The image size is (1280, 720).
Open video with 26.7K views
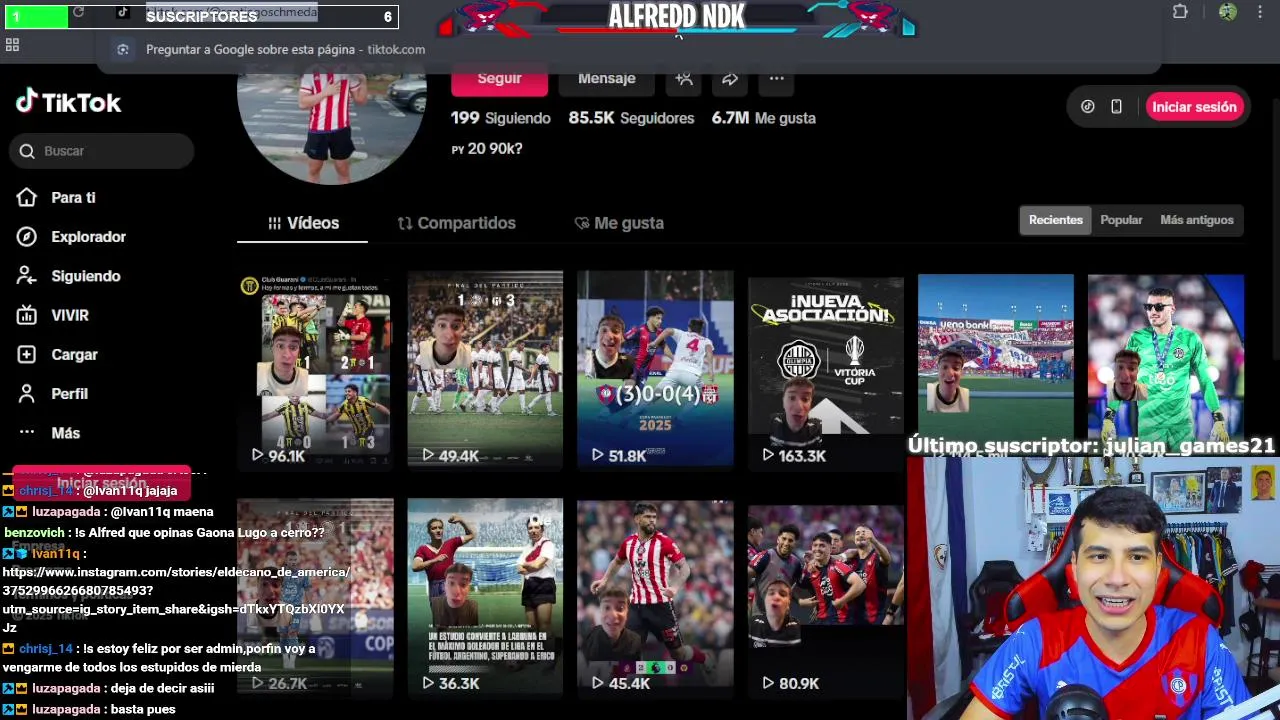315,597
